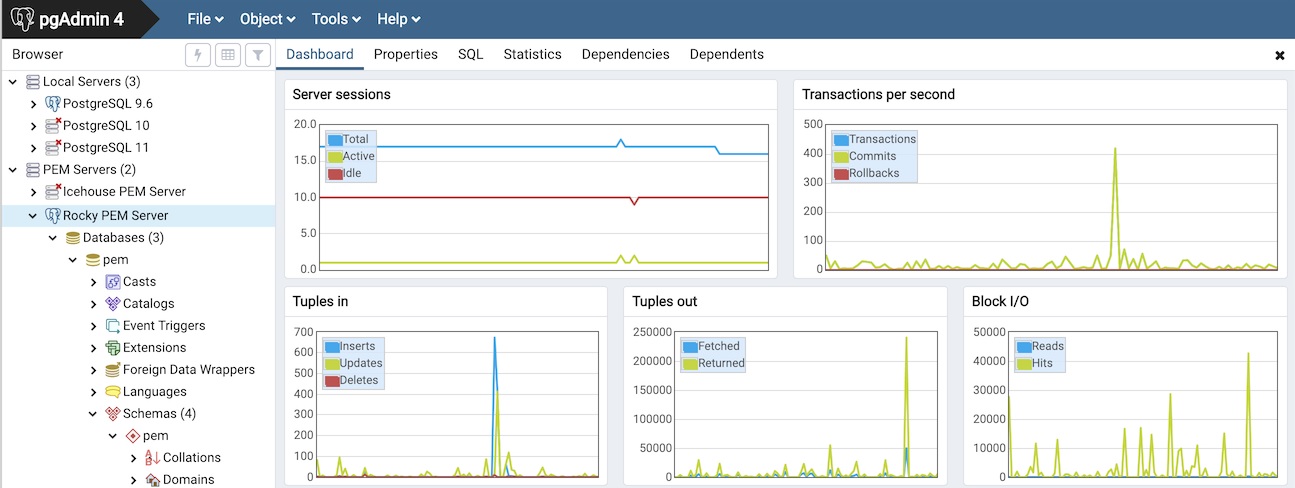Screen dimensions: 1295x488
Task: Collapse the Rocky PEM Server node
Action: [x=33, y=216]
